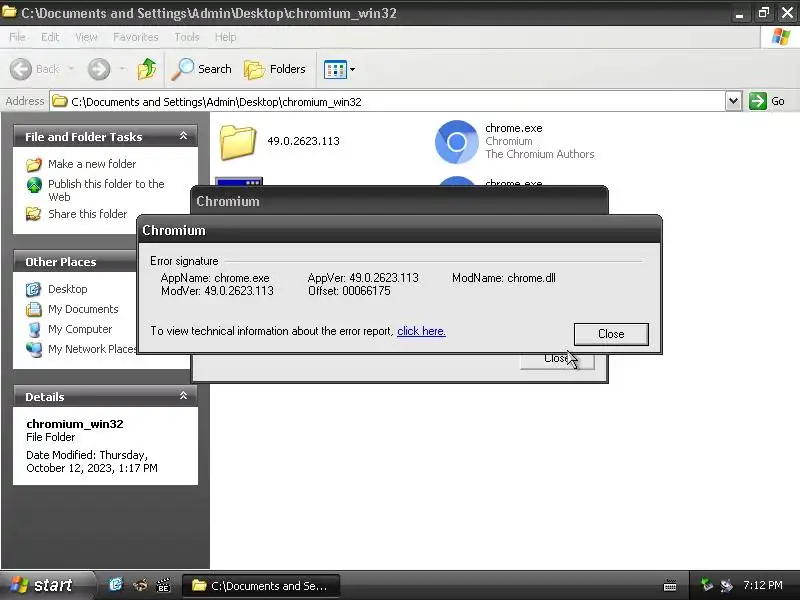Close the front Chromium error dialog
Screen dimensions: 800x600
(611, 334)
